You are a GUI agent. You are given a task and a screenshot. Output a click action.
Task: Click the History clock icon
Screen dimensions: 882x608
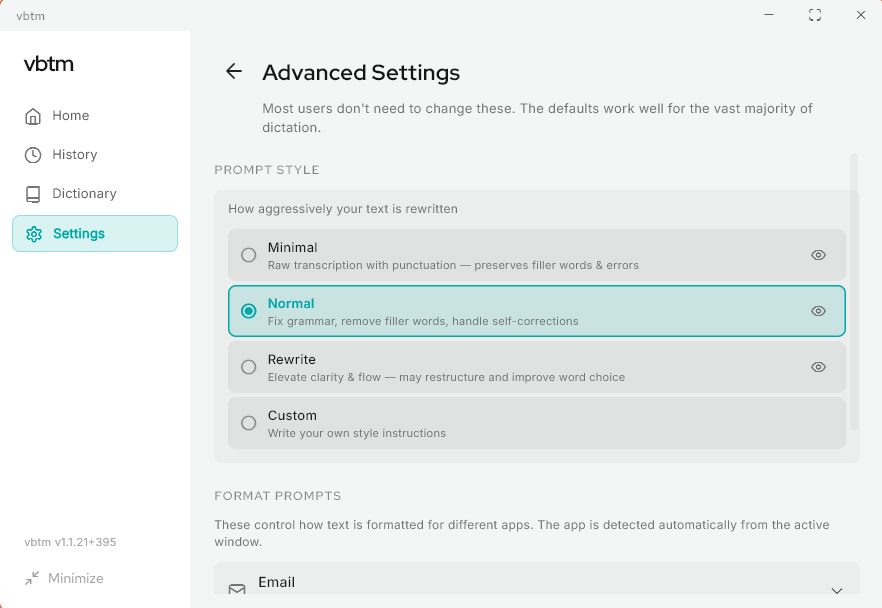[33, 155]
